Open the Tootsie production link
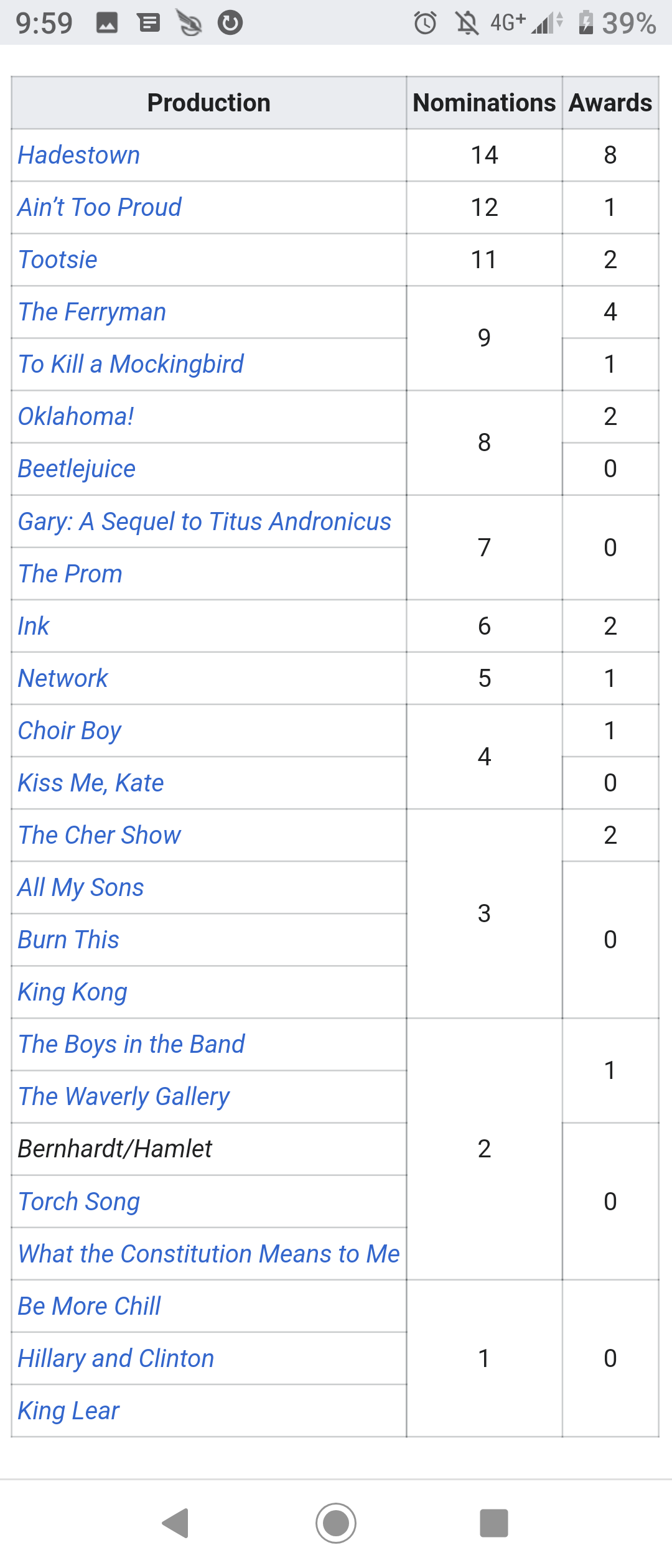The width and height of the screenshot is (672, 1568). coord(58,260)
